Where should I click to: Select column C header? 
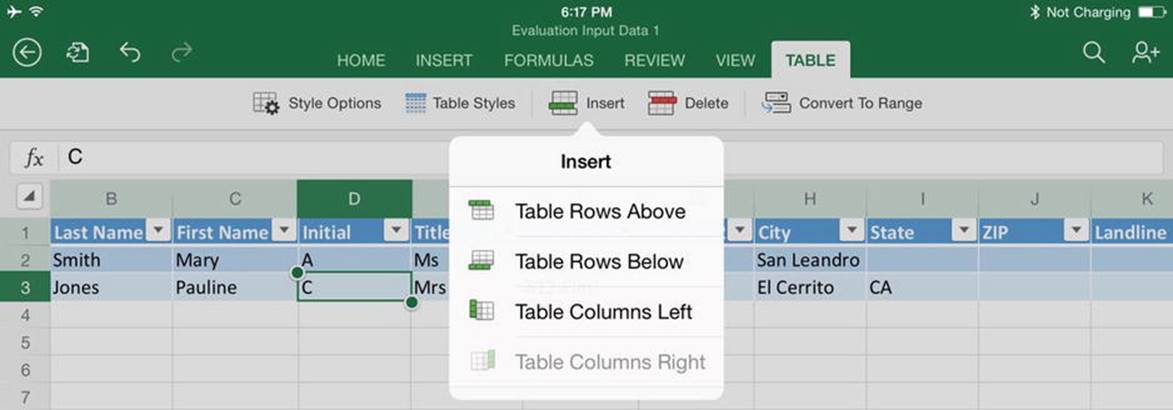(x=235, y=198)
